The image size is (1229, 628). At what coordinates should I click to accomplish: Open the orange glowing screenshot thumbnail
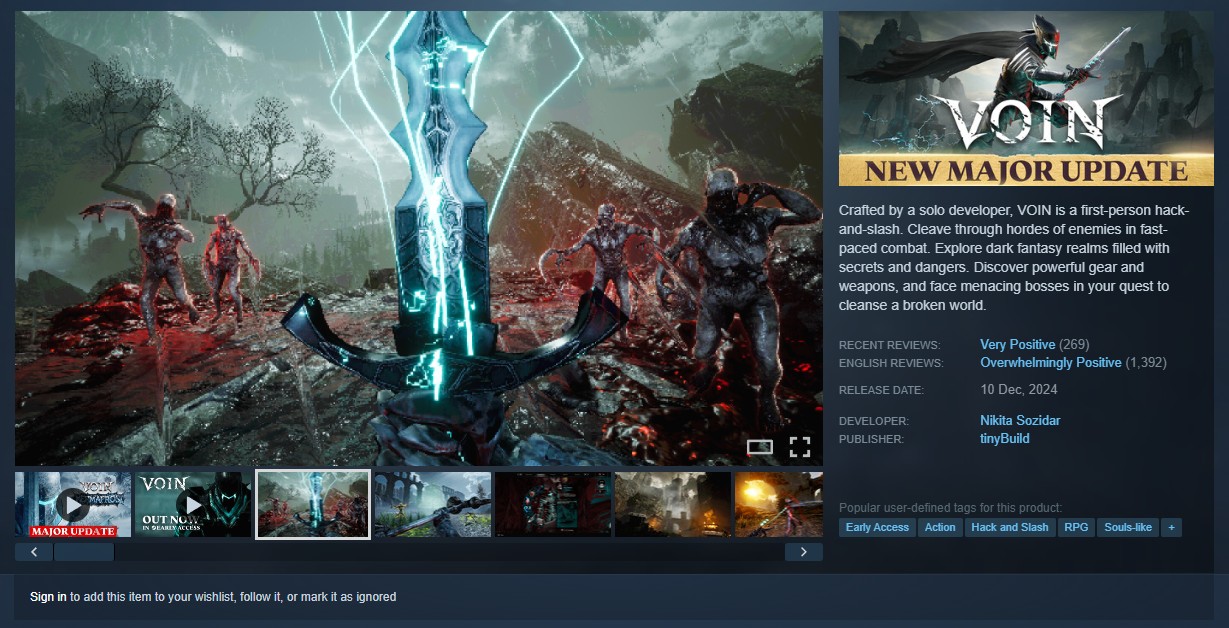click(x=779, y=505)
